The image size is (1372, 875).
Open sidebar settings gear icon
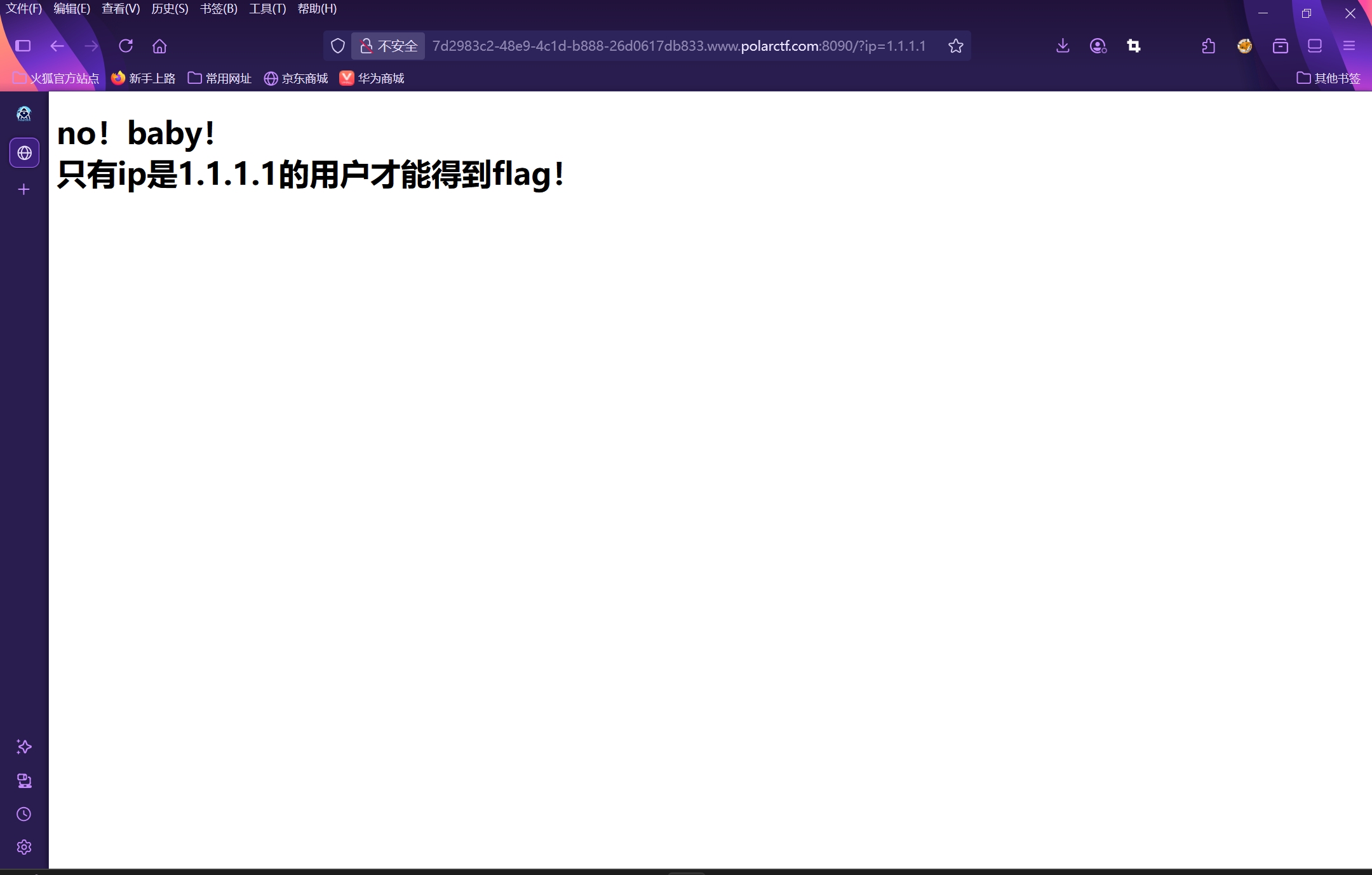click(24, 847)
